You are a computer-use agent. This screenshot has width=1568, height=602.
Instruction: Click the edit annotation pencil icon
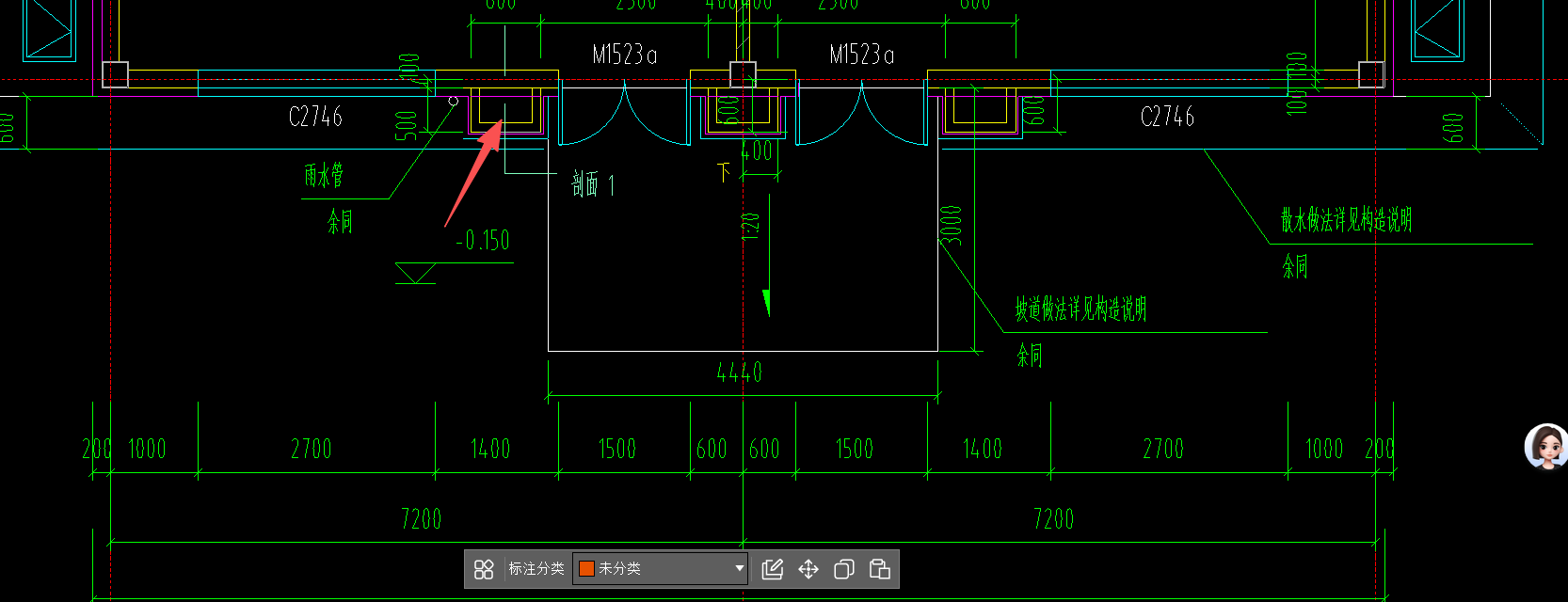(773, 569)
